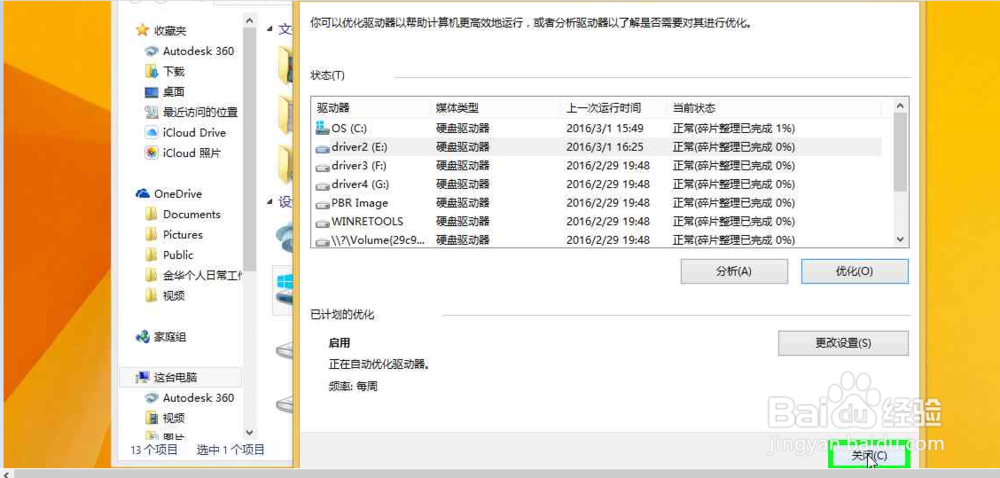Click 硬盘驱动器 in the WINRETOOLS row
The image size is (1000, 478).
(x=463, y=222)
